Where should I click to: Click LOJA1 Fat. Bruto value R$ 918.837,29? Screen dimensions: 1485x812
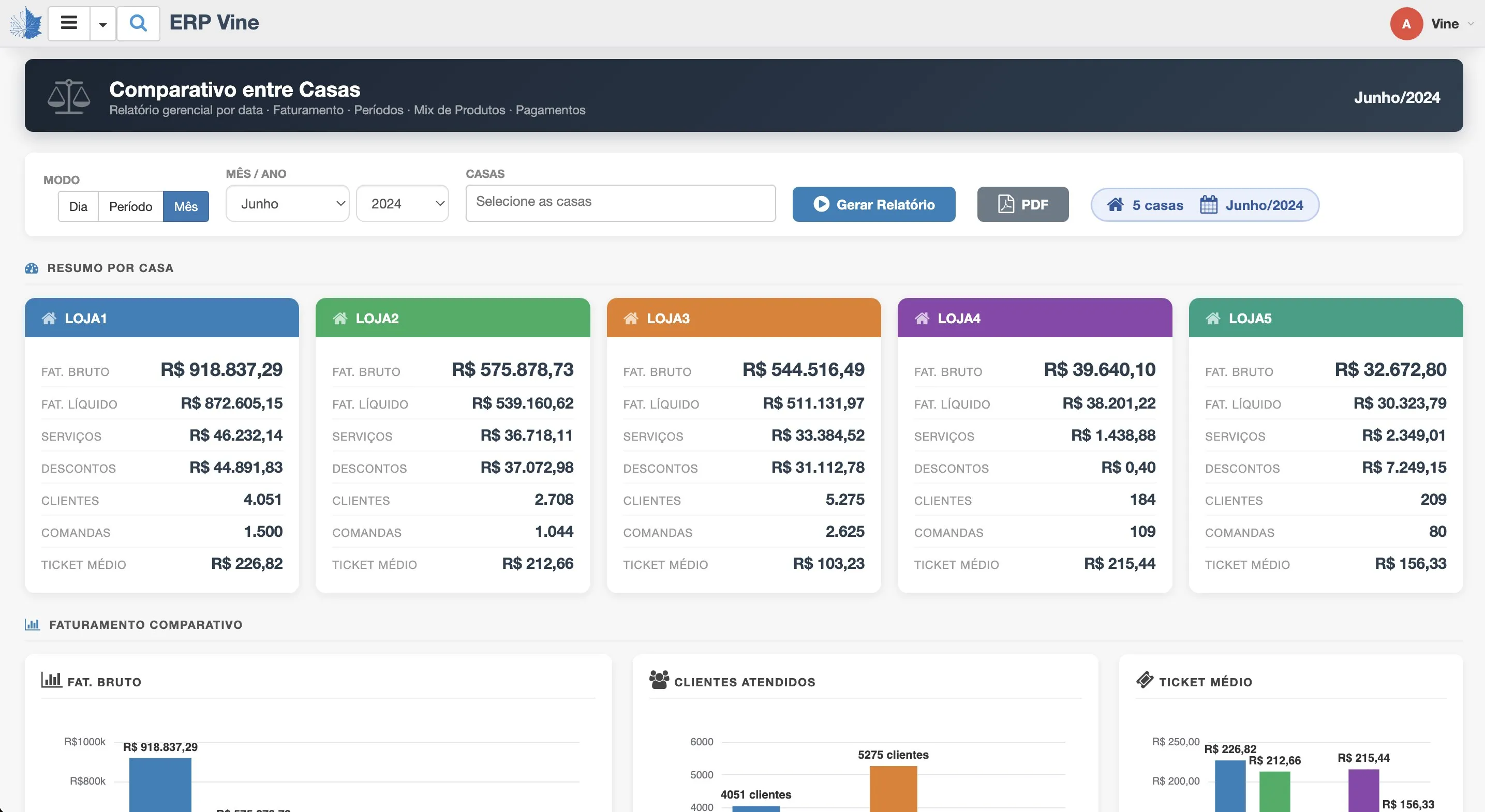pos(221,369)
